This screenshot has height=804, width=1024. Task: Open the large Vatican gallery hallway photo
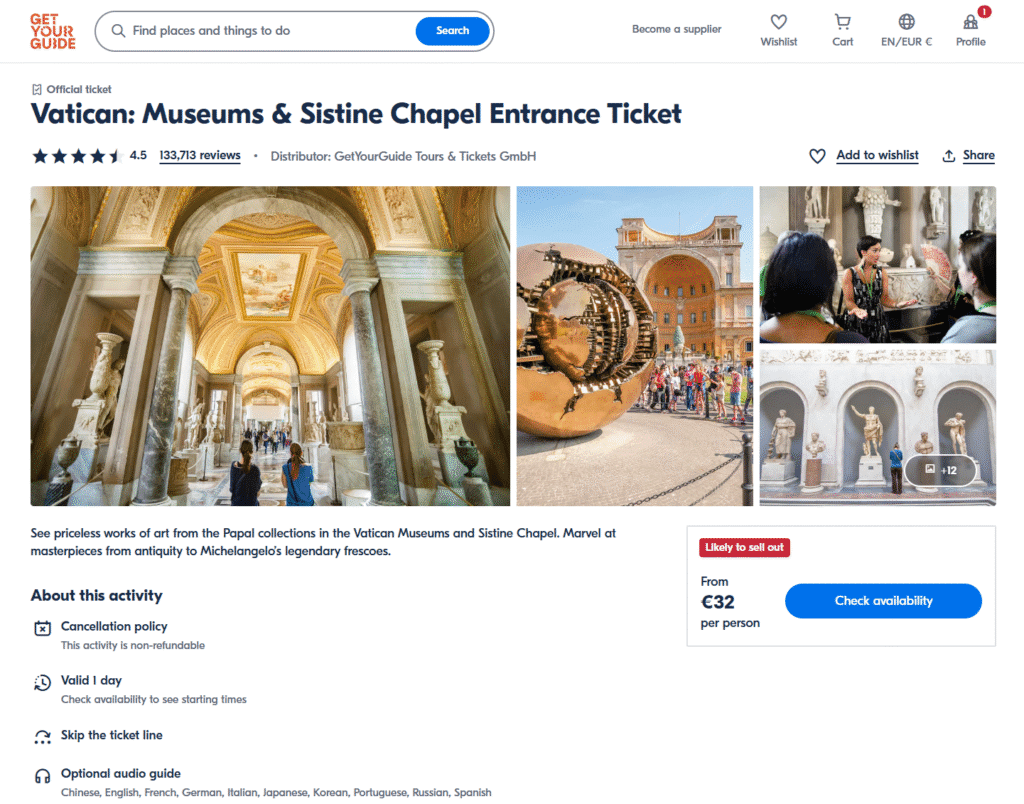pos(270,346)
